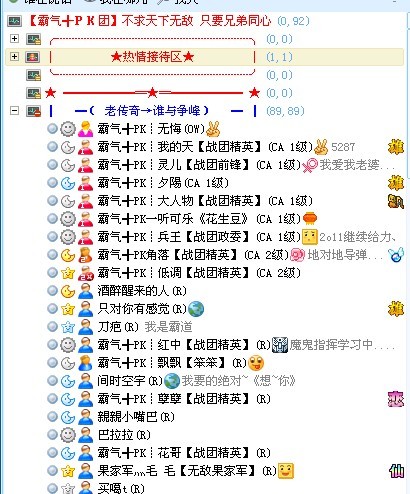Click the rose icon beside 角落【战团精英】

click(298, 255)
